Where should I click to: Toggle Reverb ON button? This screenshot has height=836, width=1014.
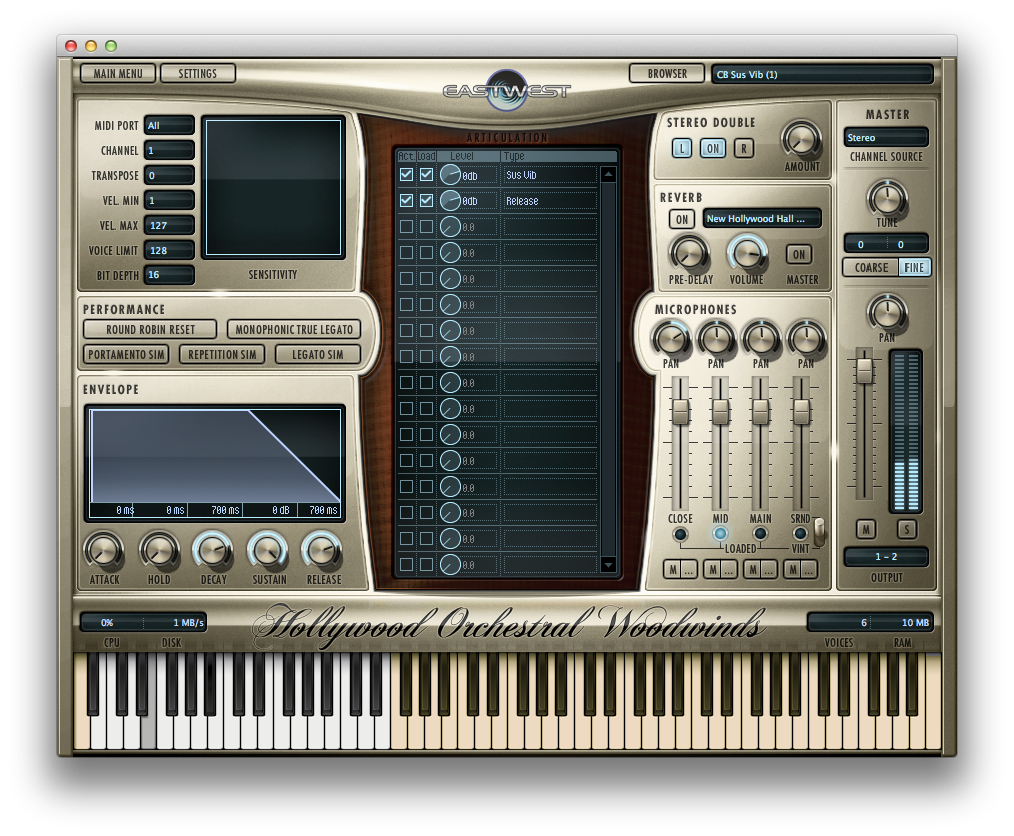pos(682,219)
